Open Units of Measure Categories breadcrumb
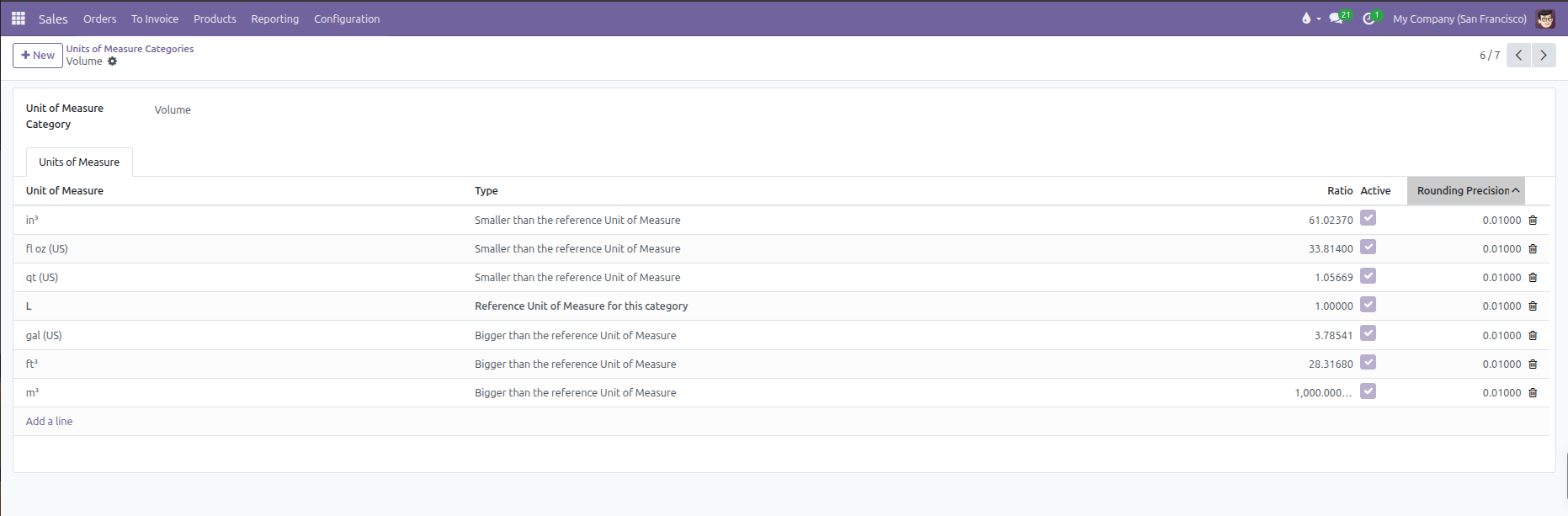Image resolution: width=1568 pixels, height=516 pixels. 130,49
